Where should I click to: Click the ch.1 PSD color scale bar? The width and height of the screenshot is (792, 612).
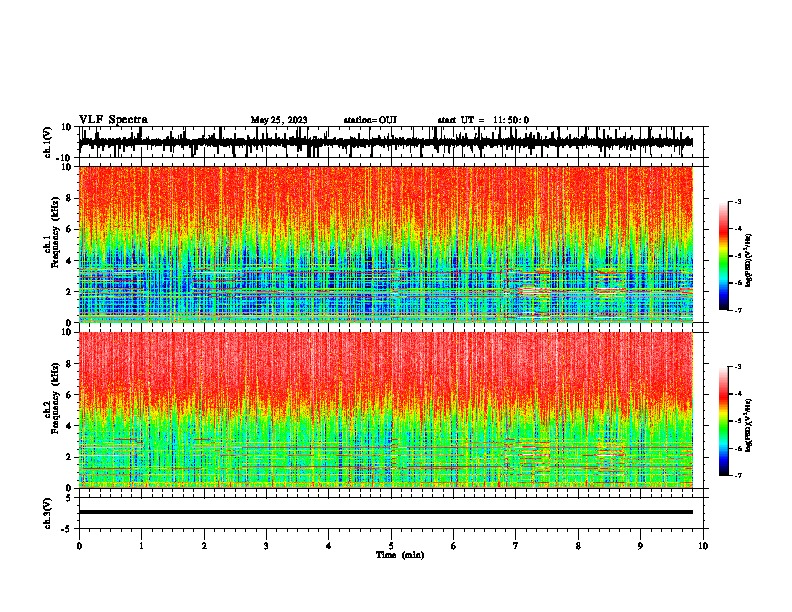[x=724, y=256]
